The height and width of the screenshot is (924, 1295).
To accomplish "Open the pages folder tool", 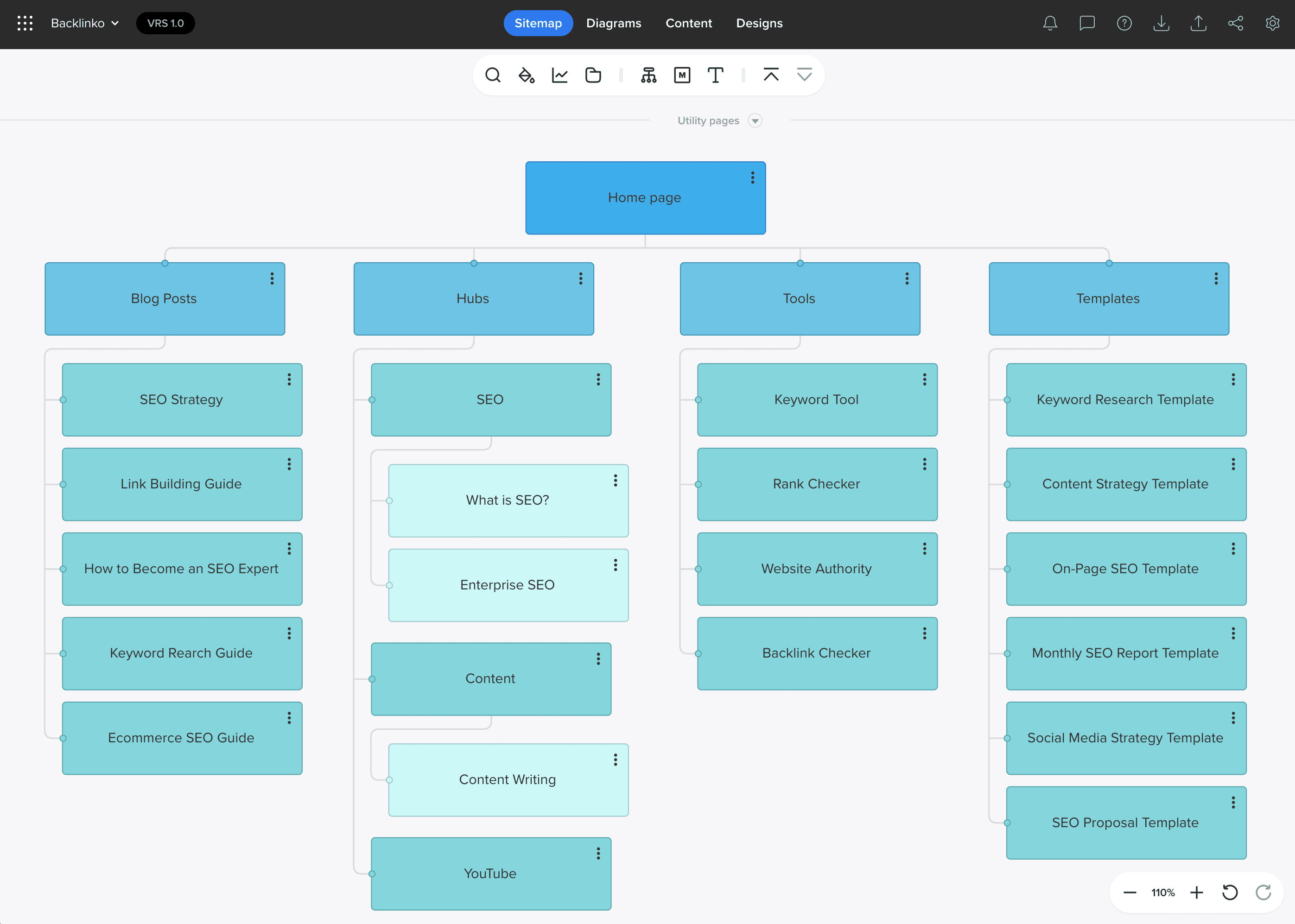I will (x=593, y=75).
